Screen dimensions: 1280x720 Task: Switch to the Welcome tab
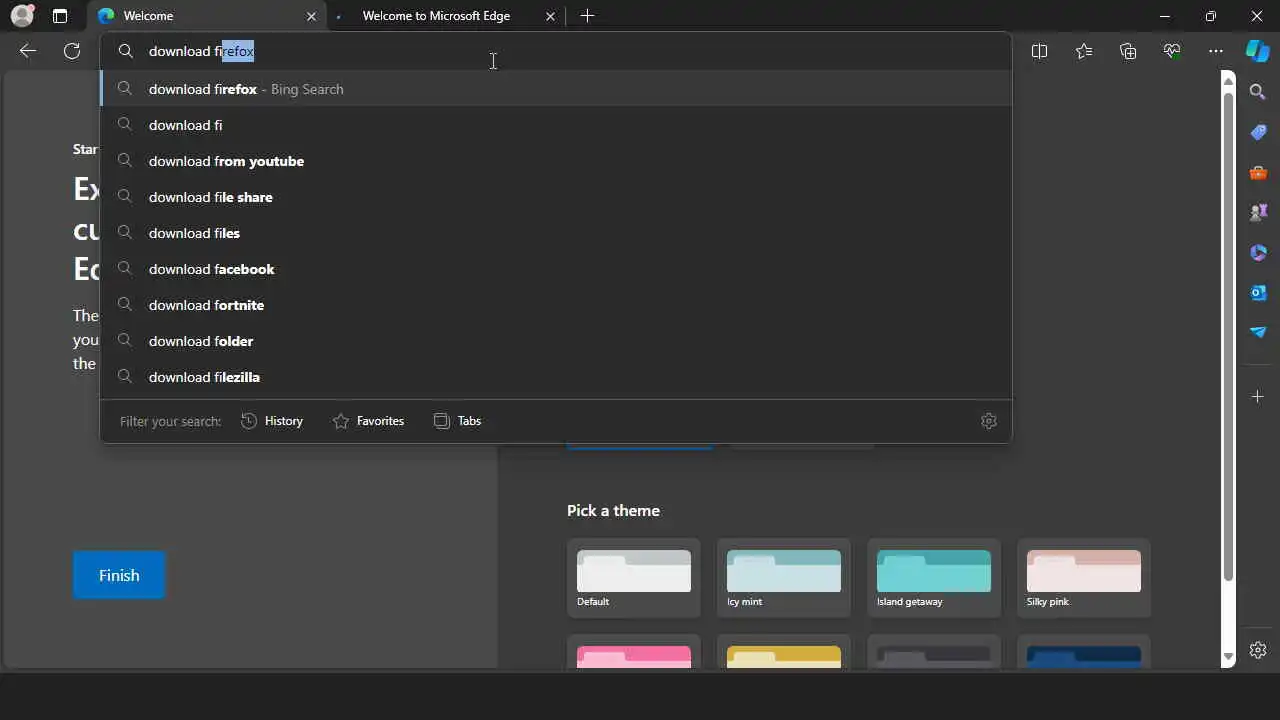(208, 16)
